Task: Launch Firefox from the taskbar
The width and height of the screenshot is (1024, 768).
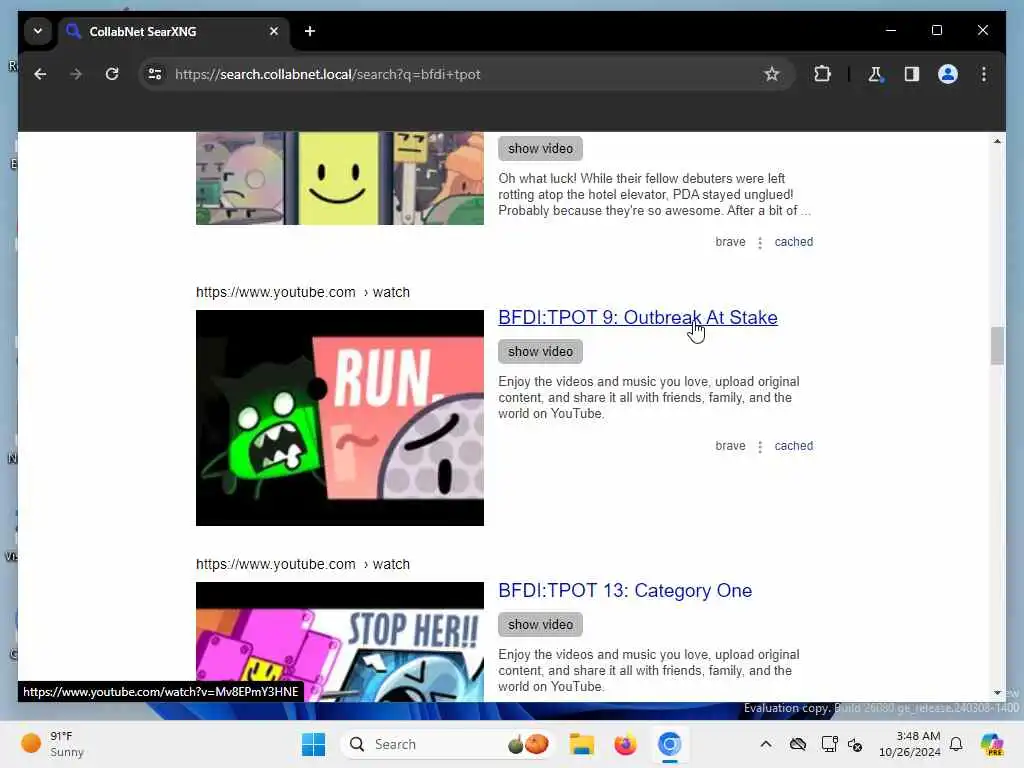Action: [x=625, y=744]
